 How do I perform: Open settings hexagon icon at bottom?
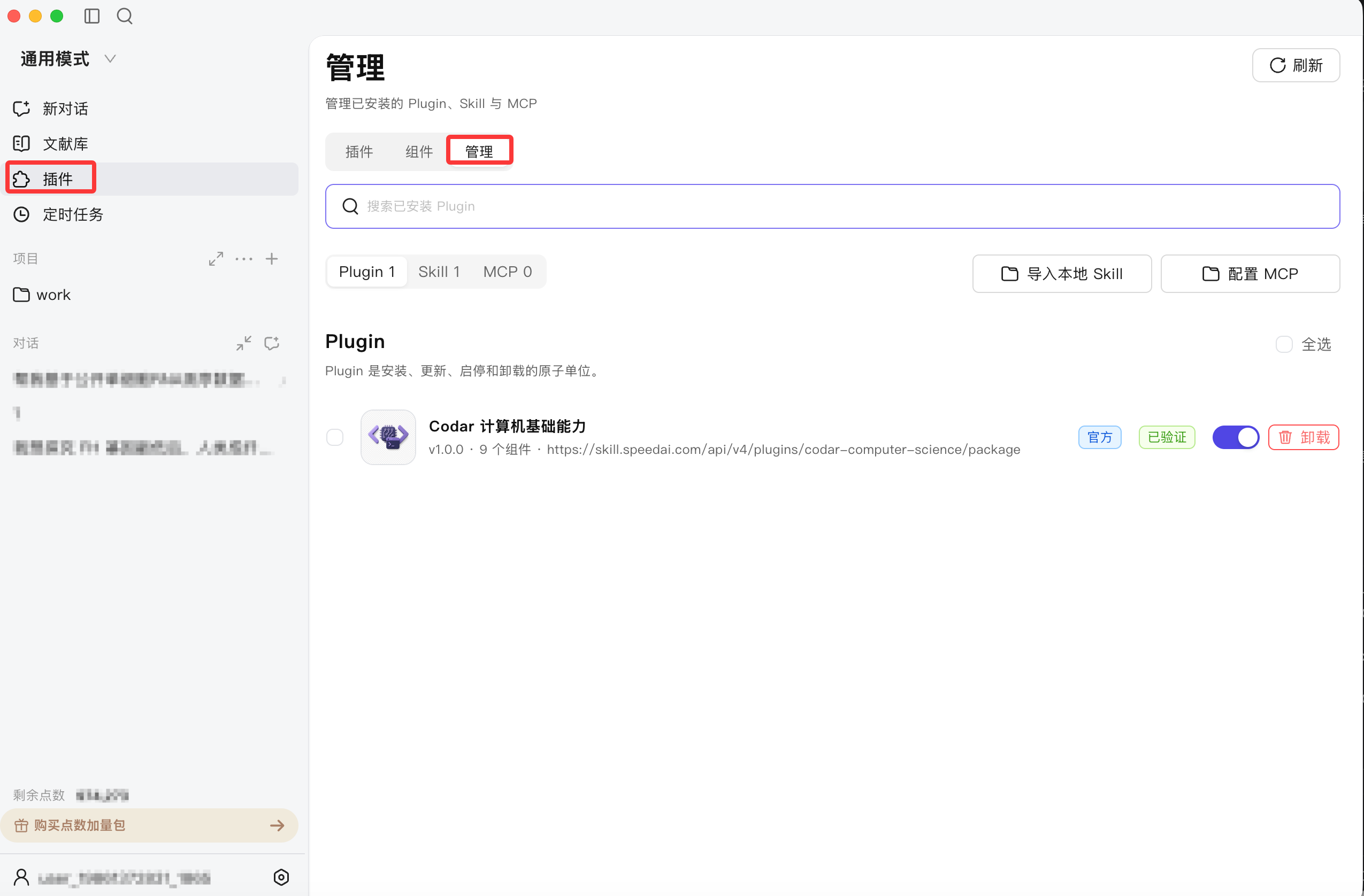pyautogui.click(x=281, y=877)
